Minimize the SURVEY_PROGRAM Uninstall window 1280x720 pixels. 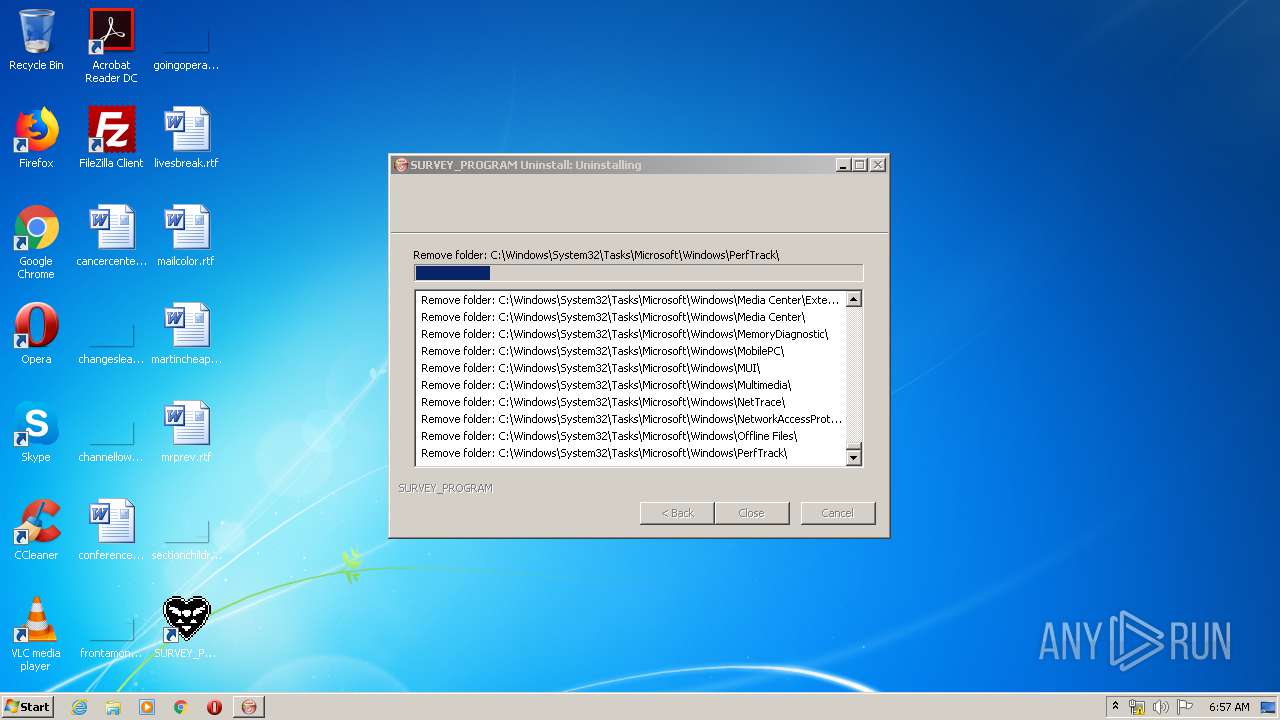coord(842,165)
